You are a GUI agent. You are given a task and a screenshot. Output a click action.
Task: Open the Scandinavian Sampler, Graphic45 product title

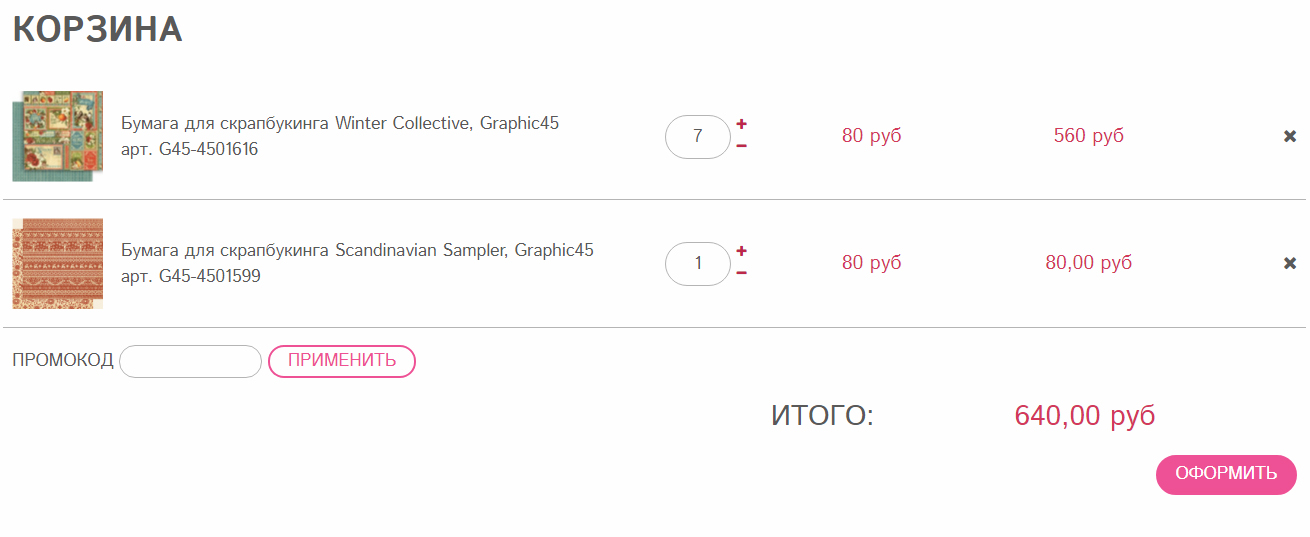point(357,250)
